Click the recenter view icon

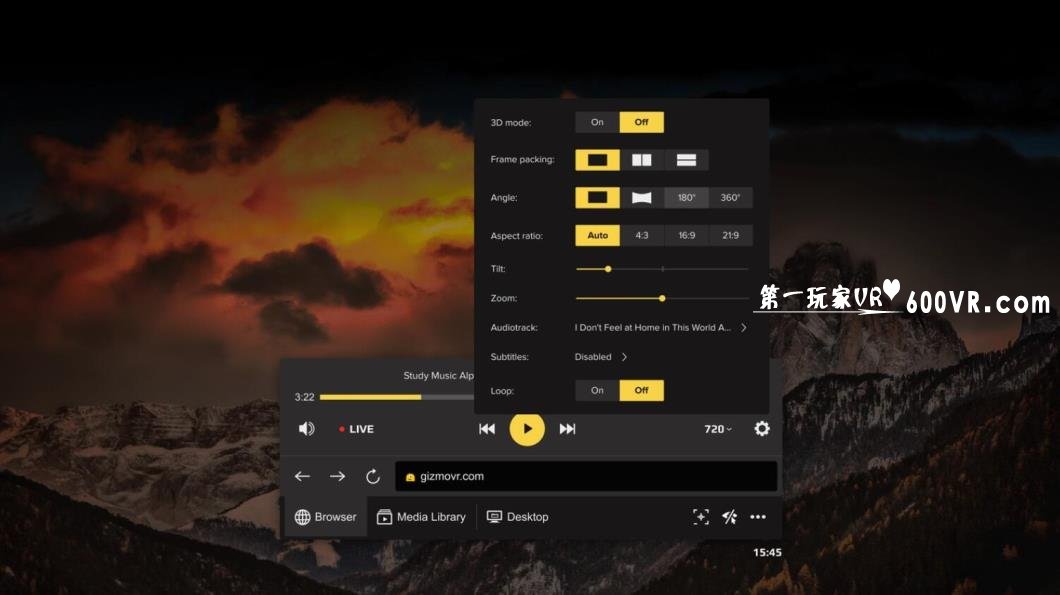coord(701,517)
